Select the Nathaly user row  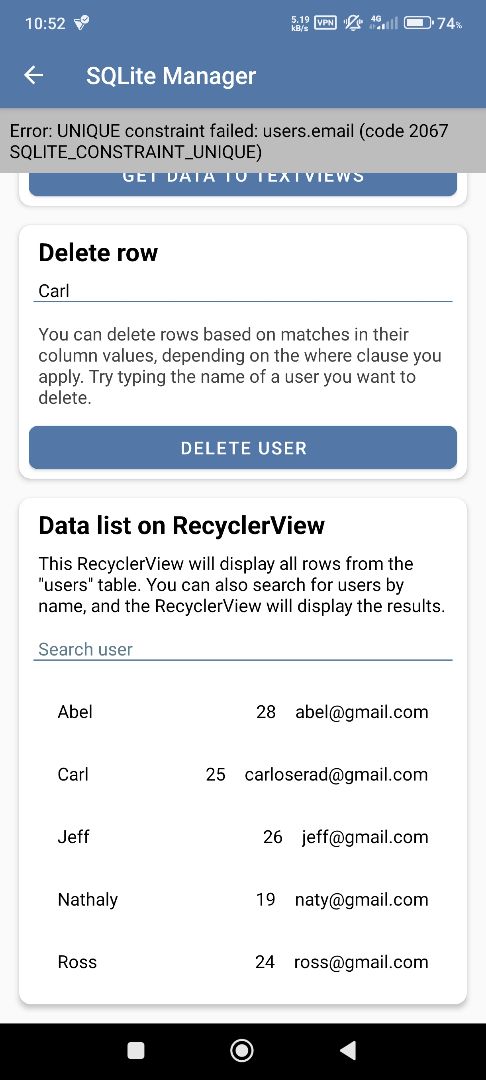tap(243, 900)
